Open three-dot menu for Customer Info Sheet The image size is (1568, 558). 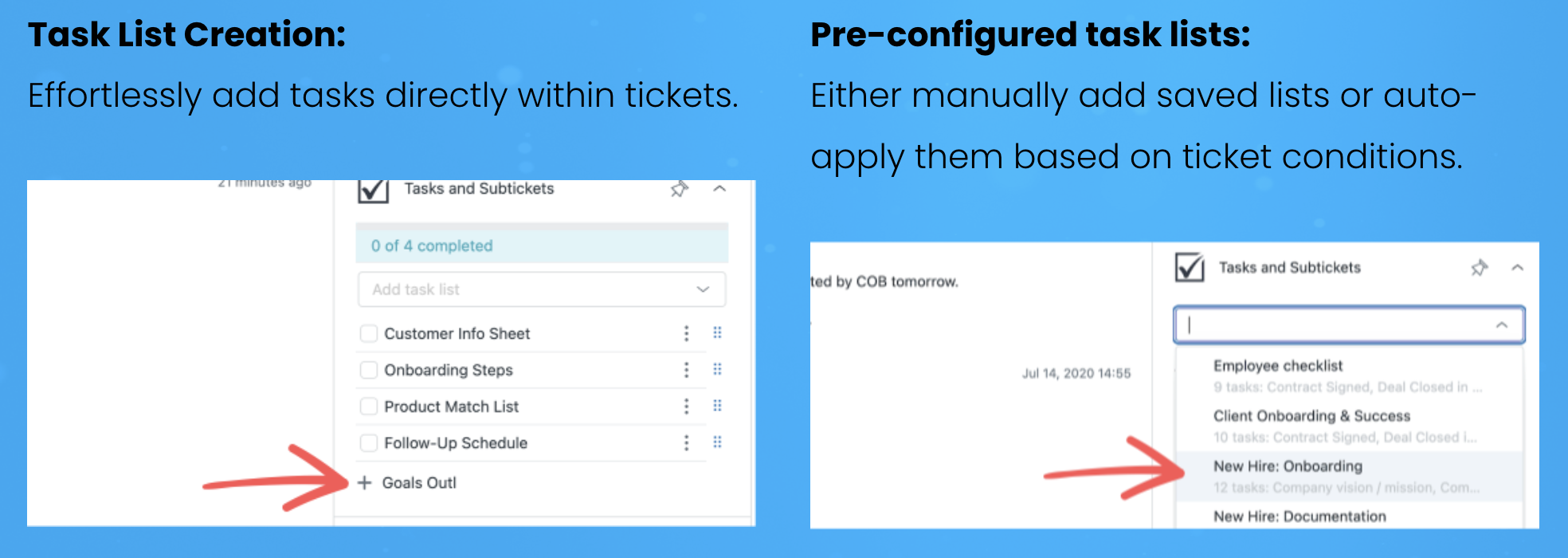click(x=686, y=333)
